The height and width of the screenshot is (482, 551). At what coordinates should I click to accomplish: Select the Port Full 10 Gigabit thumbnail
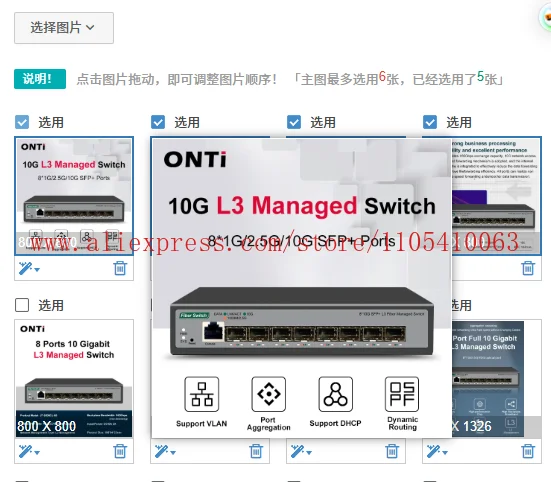click(496, 379)
